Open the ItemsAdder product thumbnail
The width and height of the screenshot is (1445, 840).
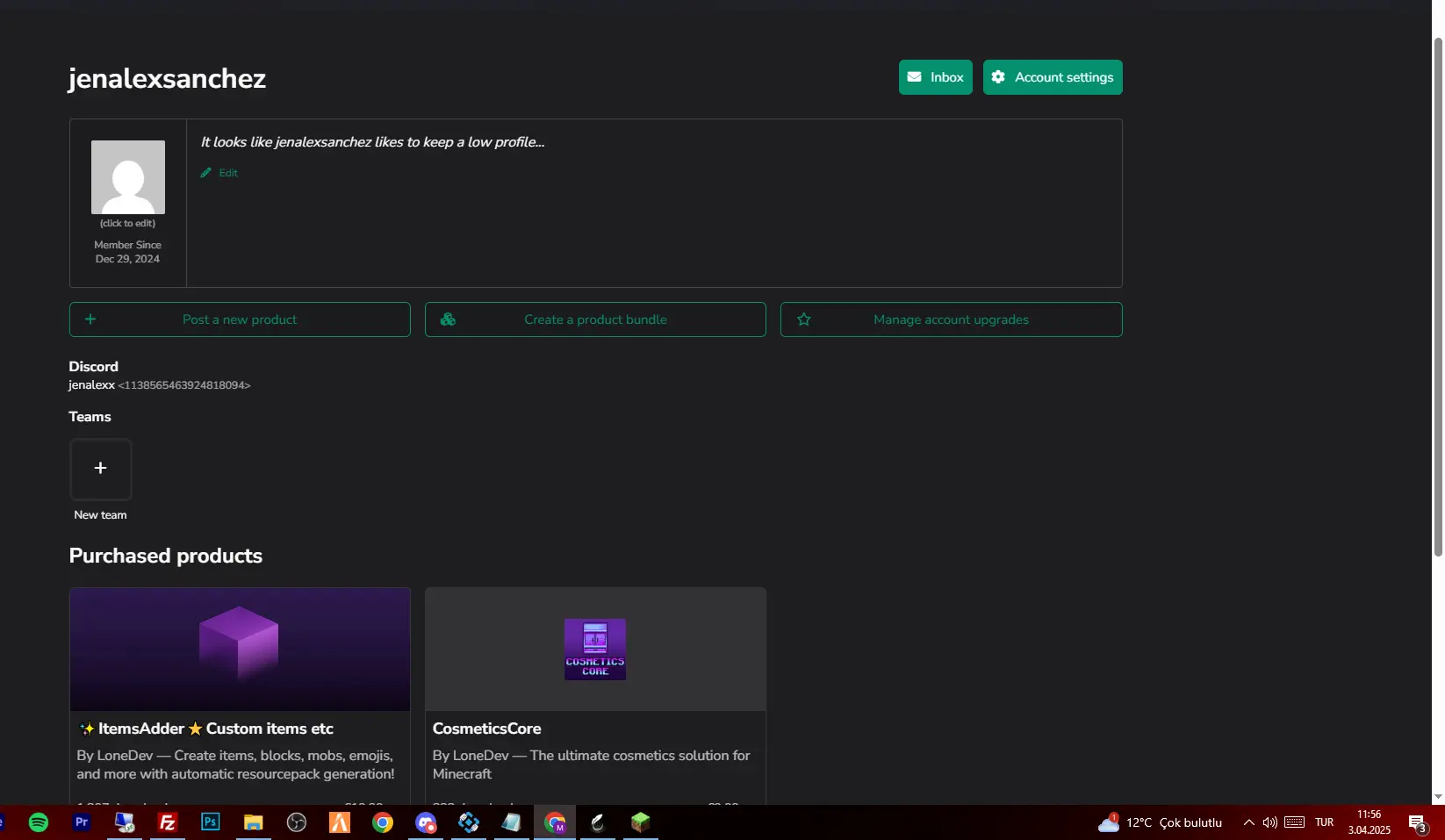click(x=240, y=650)
